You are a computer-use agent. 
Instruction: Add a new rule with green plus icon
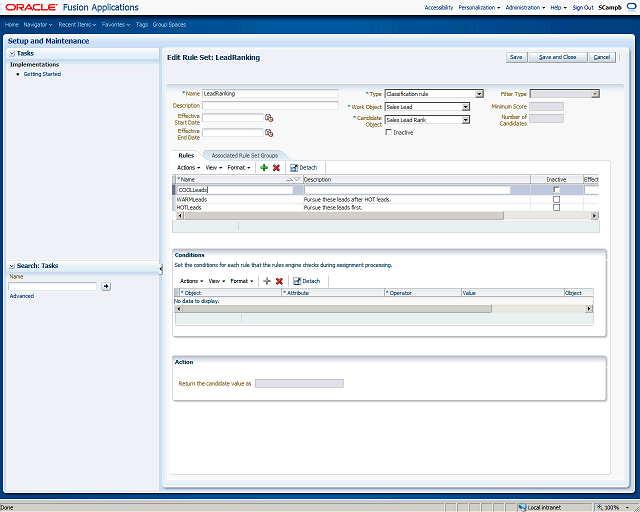(264, 167)
